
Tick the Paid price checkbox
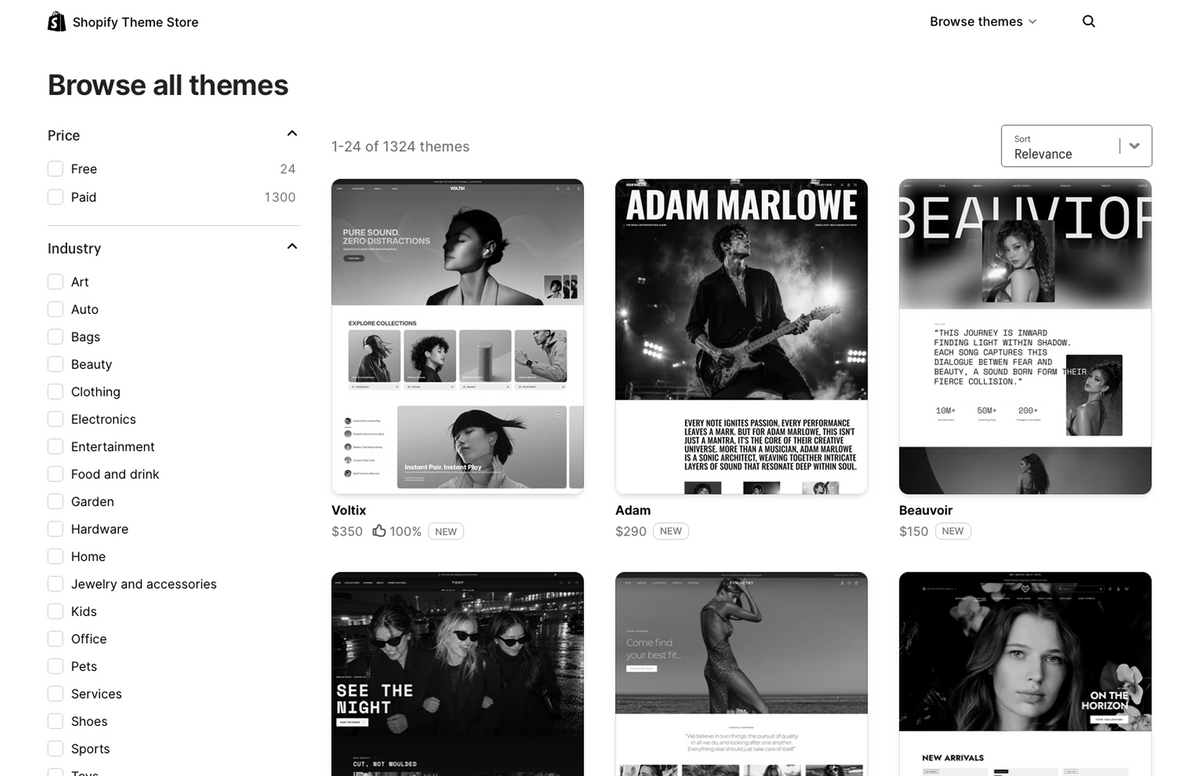pos(56,197)
